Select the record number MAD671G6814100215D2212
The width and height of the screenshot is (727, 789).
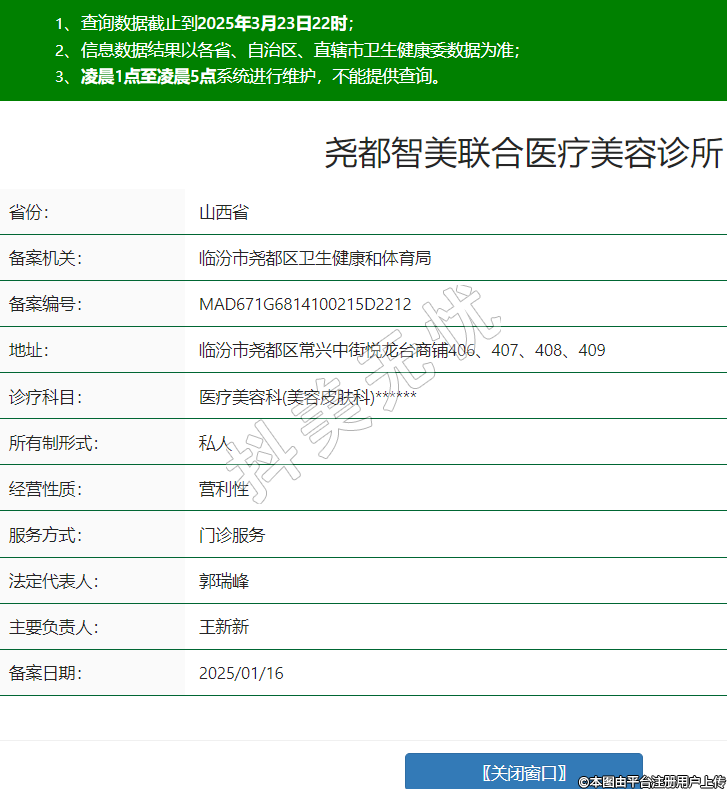[x=305, y=304]
